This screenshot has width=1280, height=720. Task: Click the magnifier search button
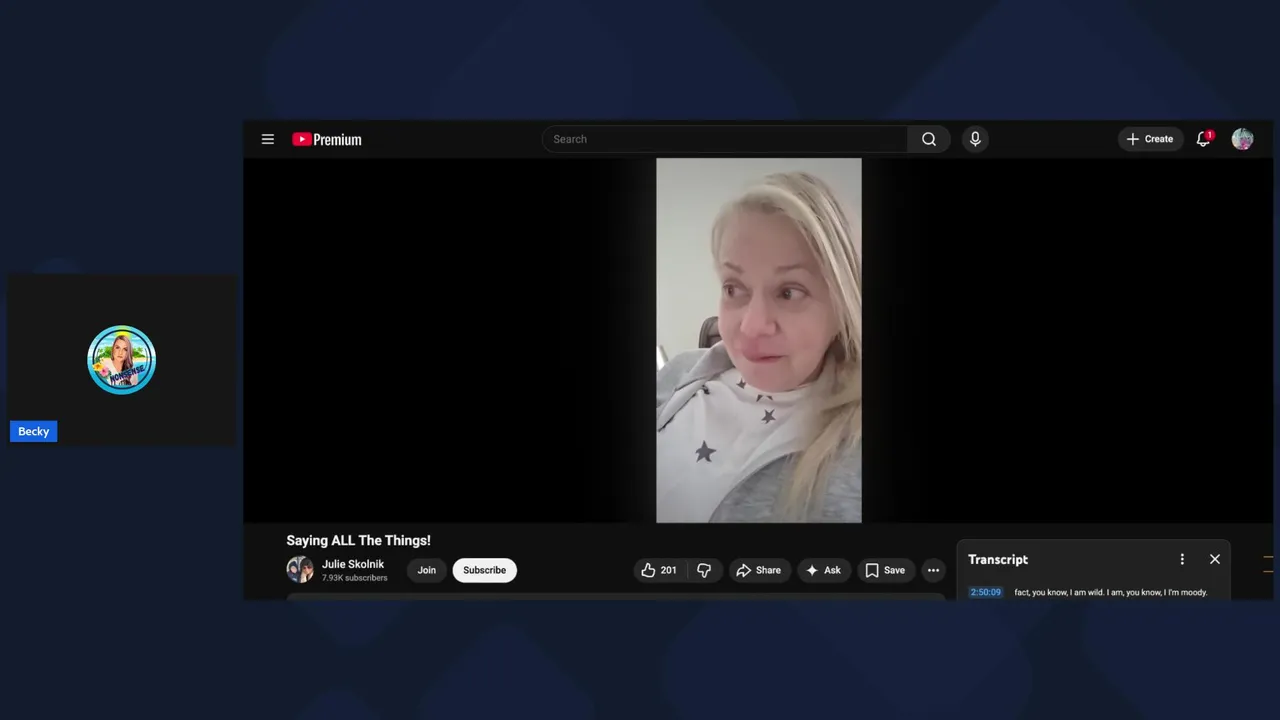pos(929,139)
